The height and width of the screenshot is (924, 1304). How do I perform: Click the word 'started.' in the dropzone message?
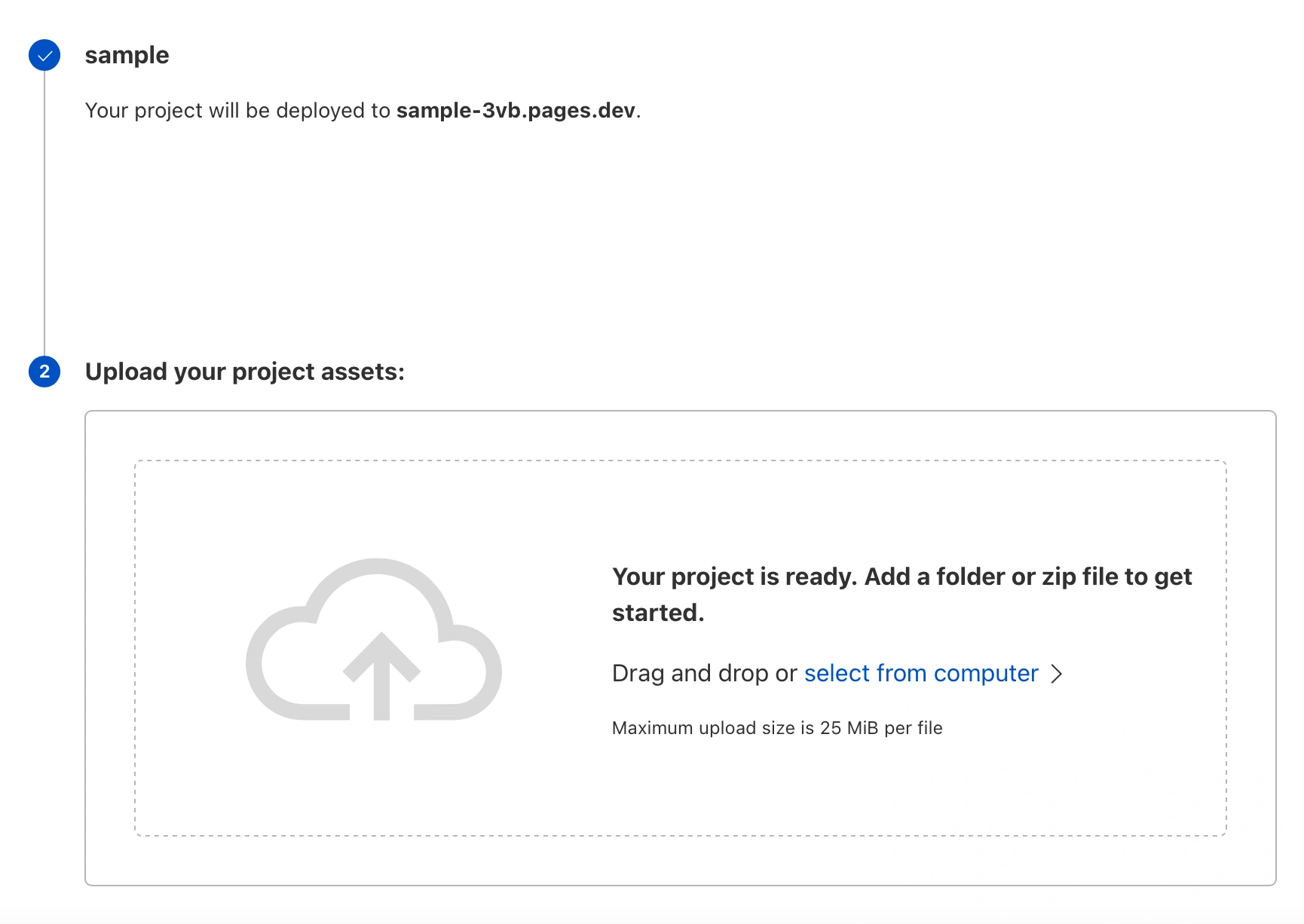pos(657,613)
